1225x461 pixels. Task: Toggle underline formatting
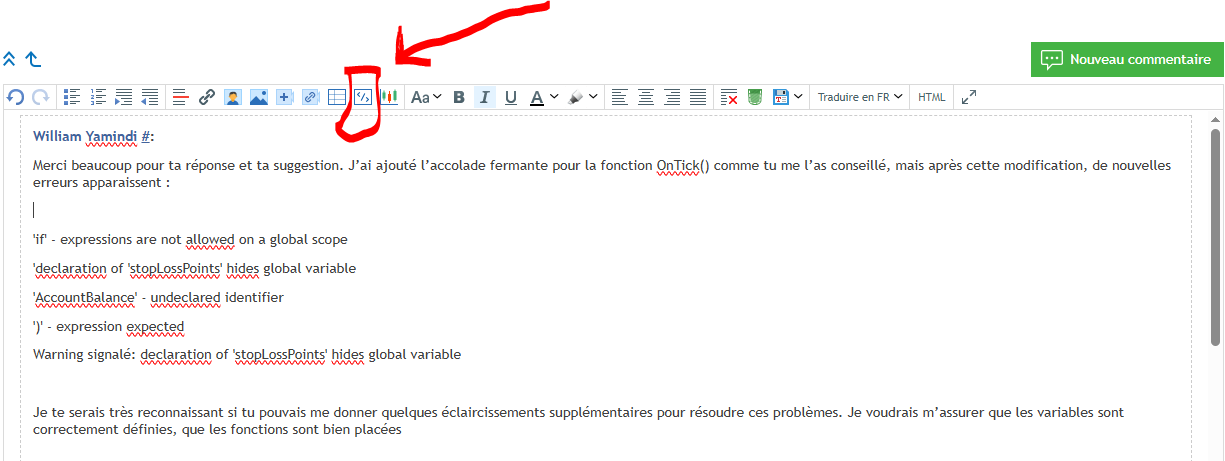tap(511, 97)
